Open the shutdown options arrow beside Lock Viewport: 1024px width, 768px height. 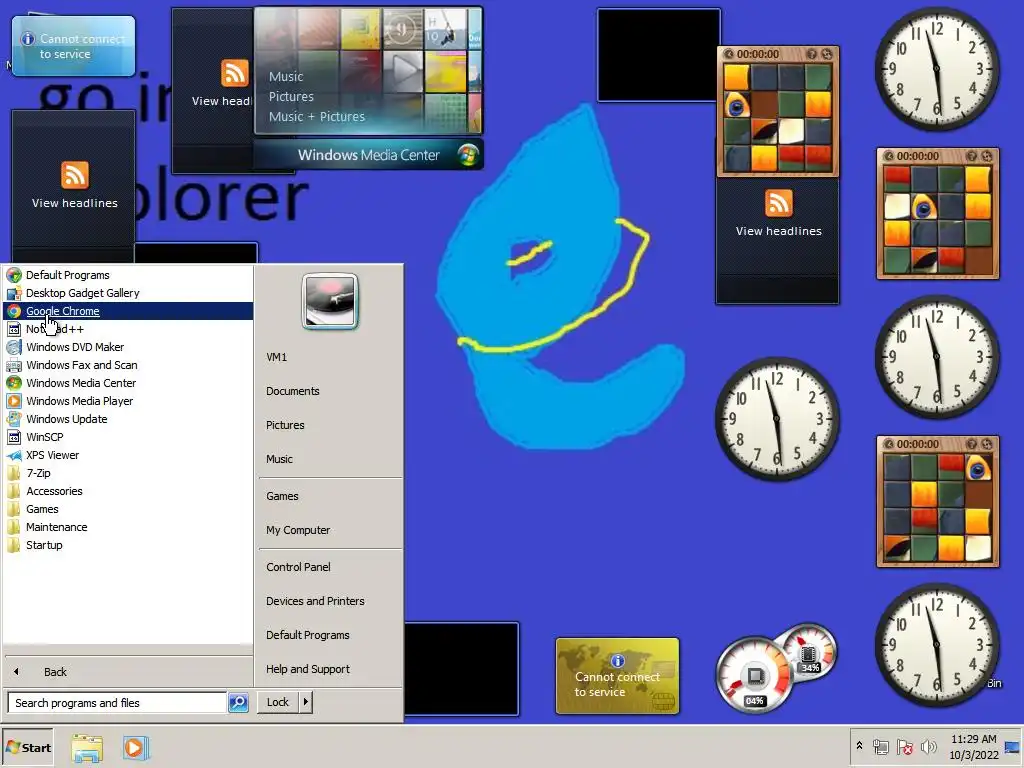(306, 702)
